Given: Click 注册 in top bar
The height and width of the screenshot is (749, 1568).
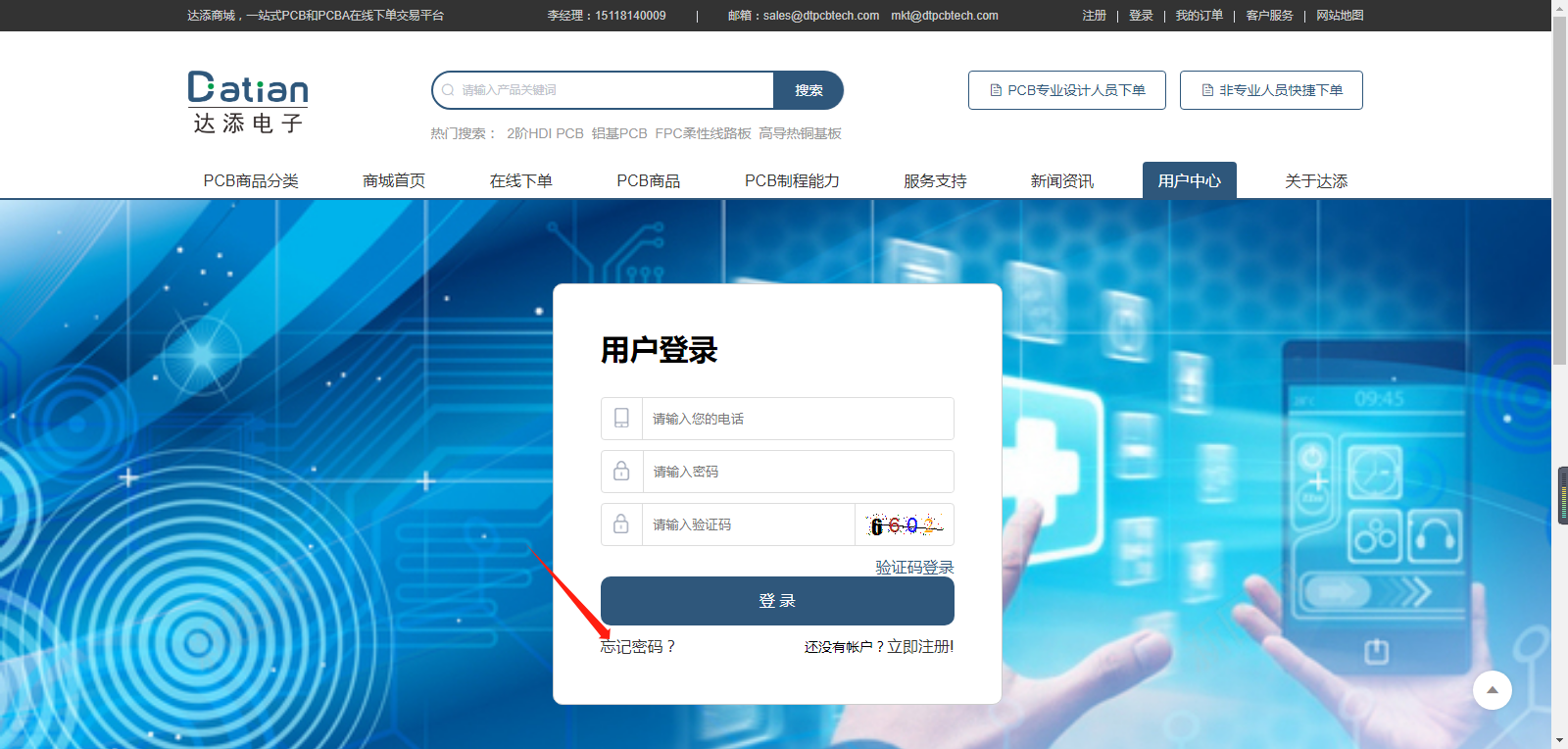Looking at the screenshot, I should click(x=1094, y=16).
